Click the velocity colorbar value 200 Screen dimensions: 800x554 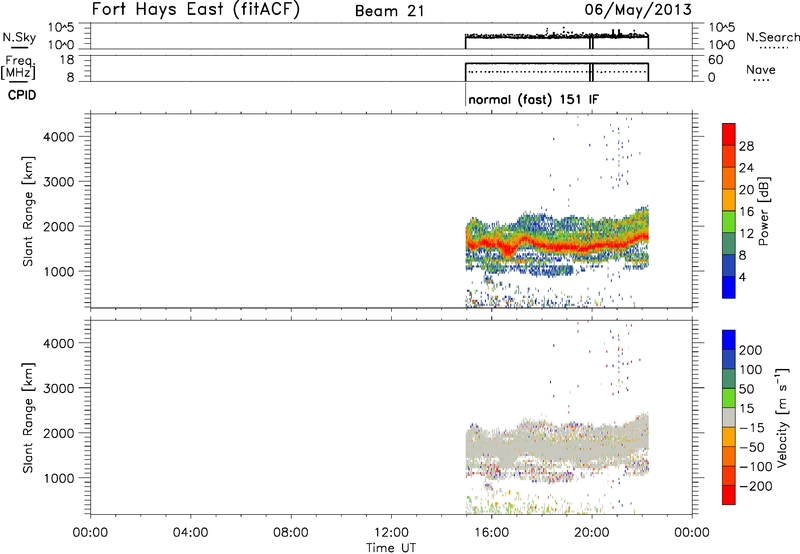751,350
